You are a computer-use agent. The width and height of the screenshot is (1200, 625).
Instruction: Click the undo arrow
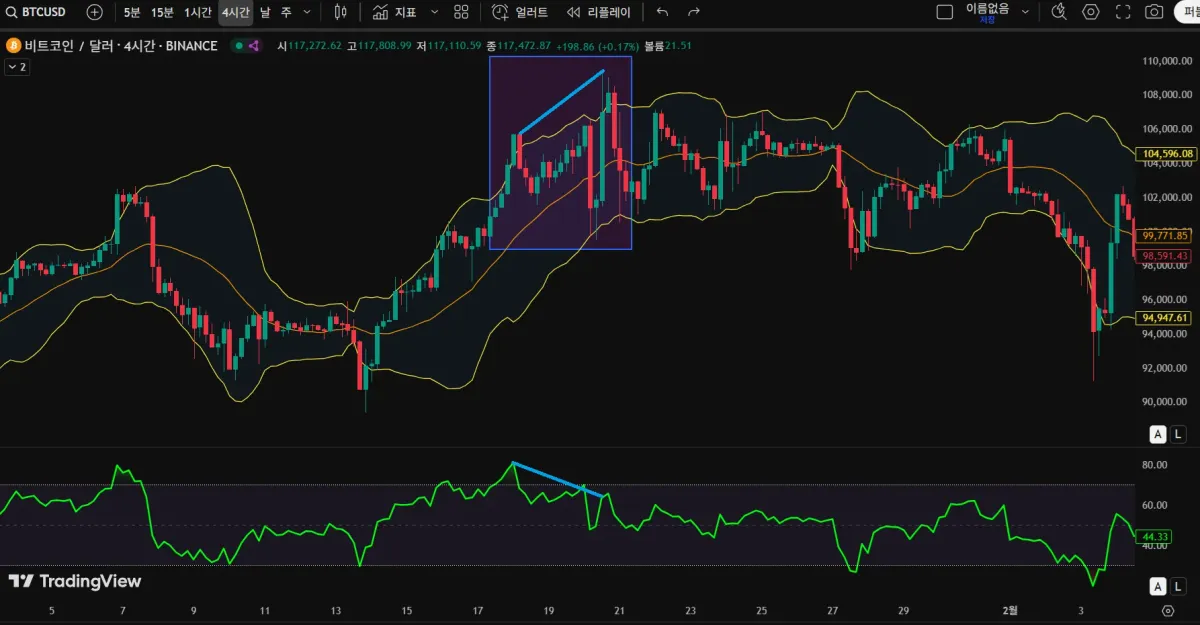[x=662, y=12]
